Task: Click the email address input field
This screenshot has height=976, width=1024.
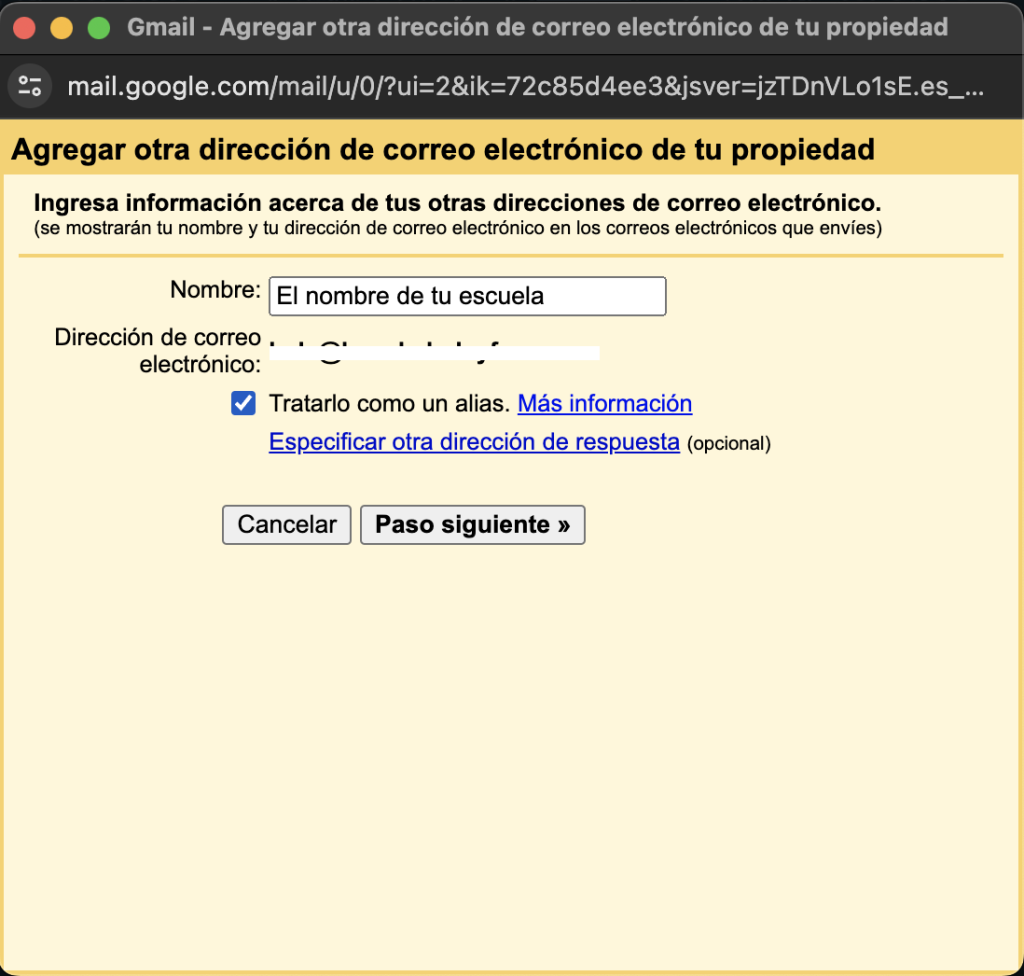Action: [x=435, y=352]
